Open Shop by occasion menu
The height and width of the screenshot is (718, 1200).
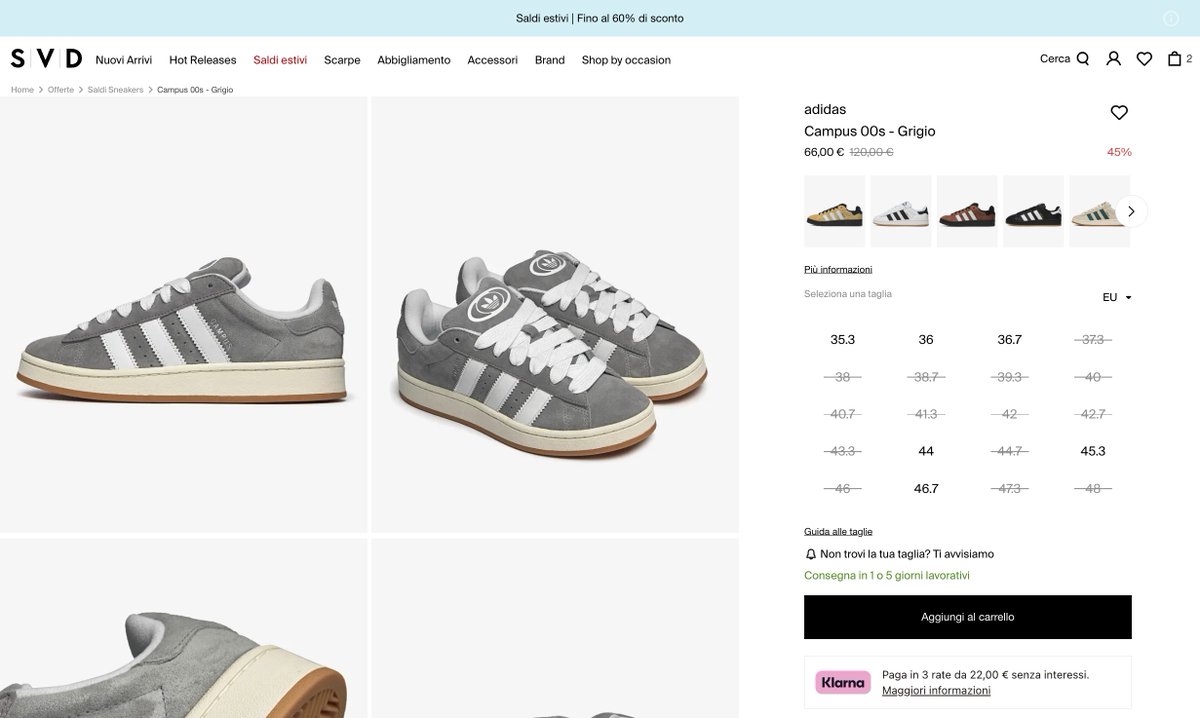(626, 60)
